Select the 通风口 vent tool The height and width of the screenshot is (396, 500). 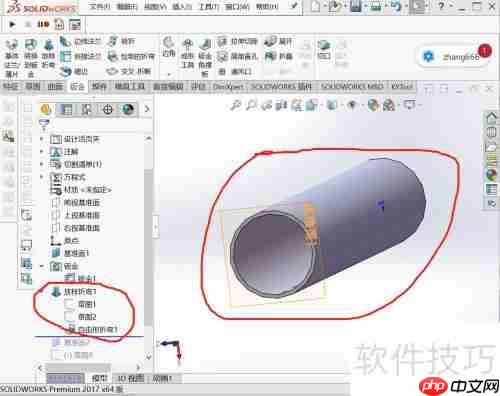pos(235,71)
